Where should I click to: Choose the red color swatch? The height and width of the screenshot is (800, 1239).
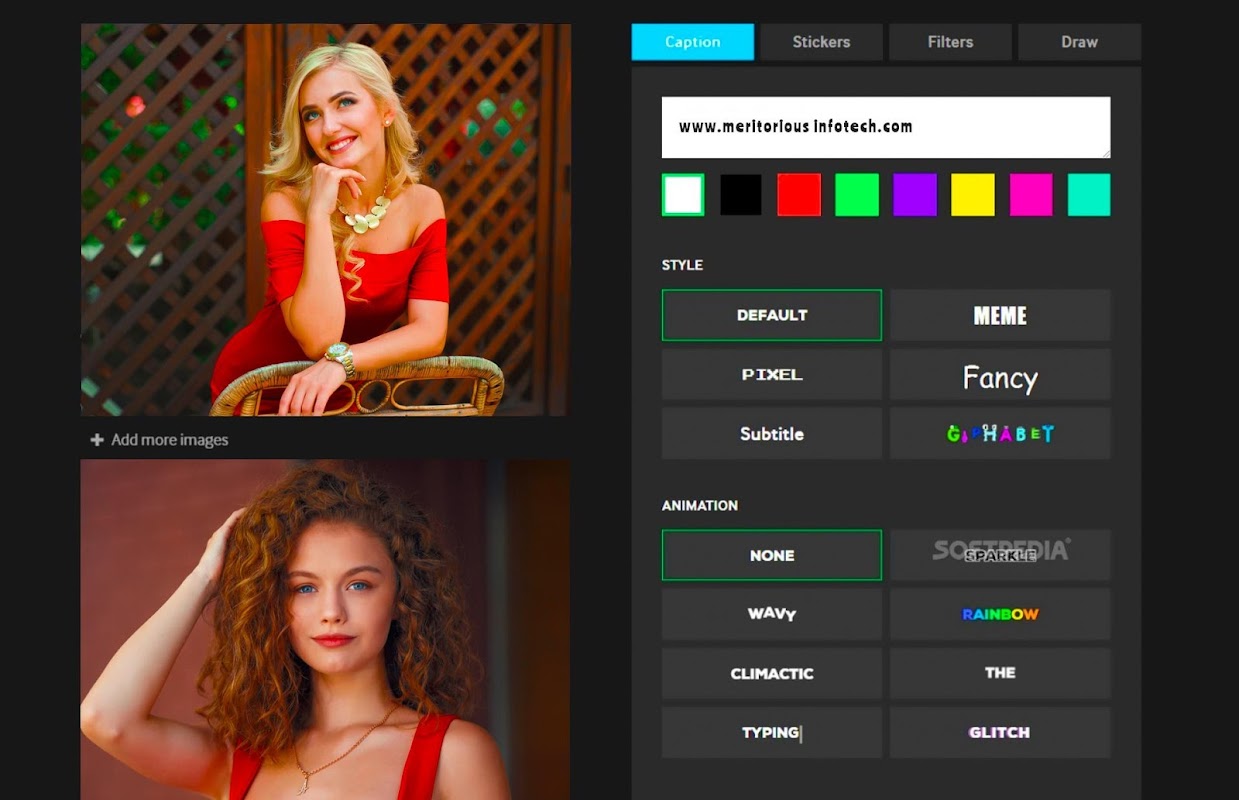[x=799, y=195]
